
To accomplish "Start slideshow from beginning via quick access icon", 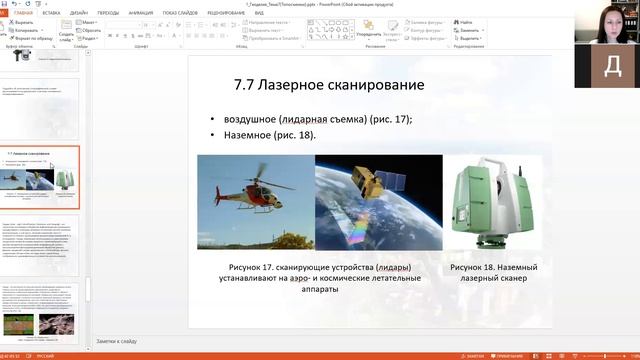I will point(38,4).
